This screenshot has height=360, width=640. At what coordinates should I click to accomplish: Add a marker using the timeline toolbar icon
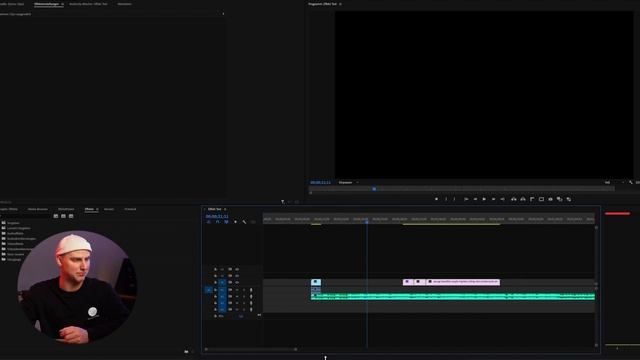pyautogui.click(x=235, y=222)
